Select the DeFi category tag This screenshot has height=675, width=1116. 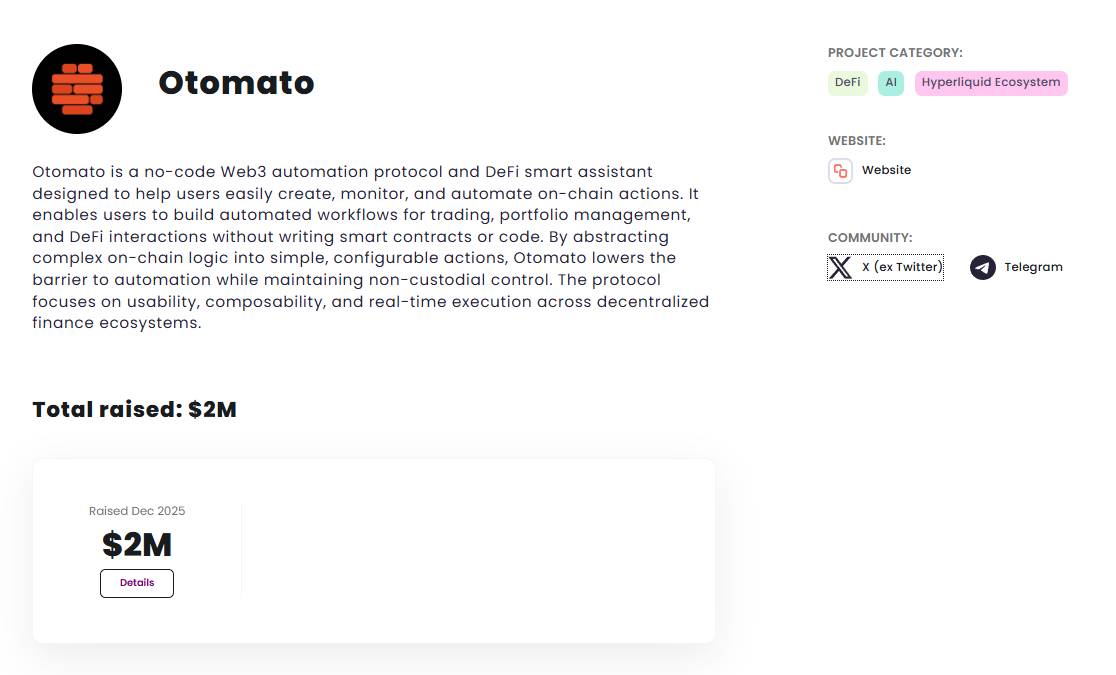coord(847,83)
